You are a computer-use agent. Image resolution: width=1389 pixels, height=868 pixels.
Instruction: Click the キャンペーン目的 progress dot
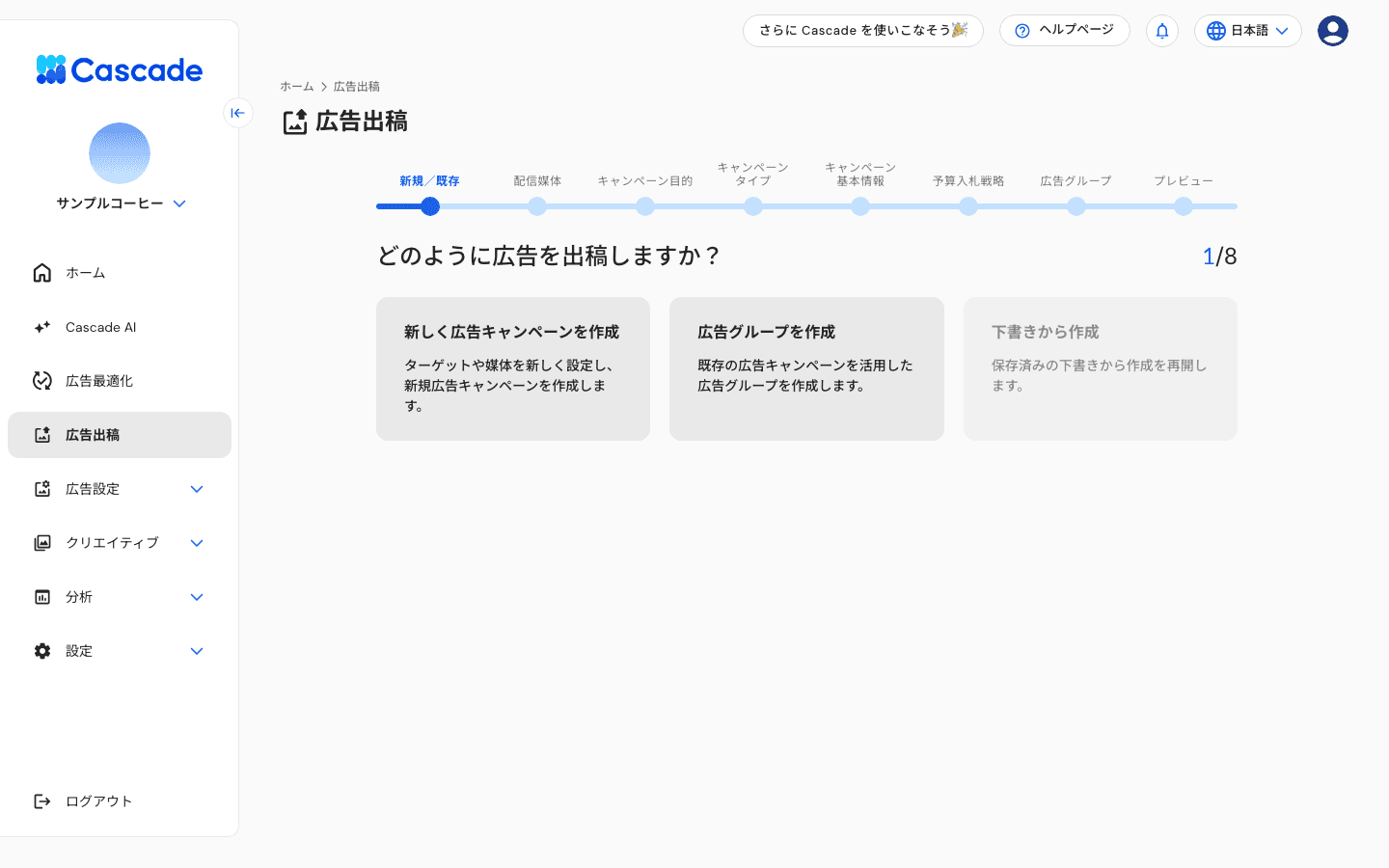pyautogui.click(x=645, y=206)
